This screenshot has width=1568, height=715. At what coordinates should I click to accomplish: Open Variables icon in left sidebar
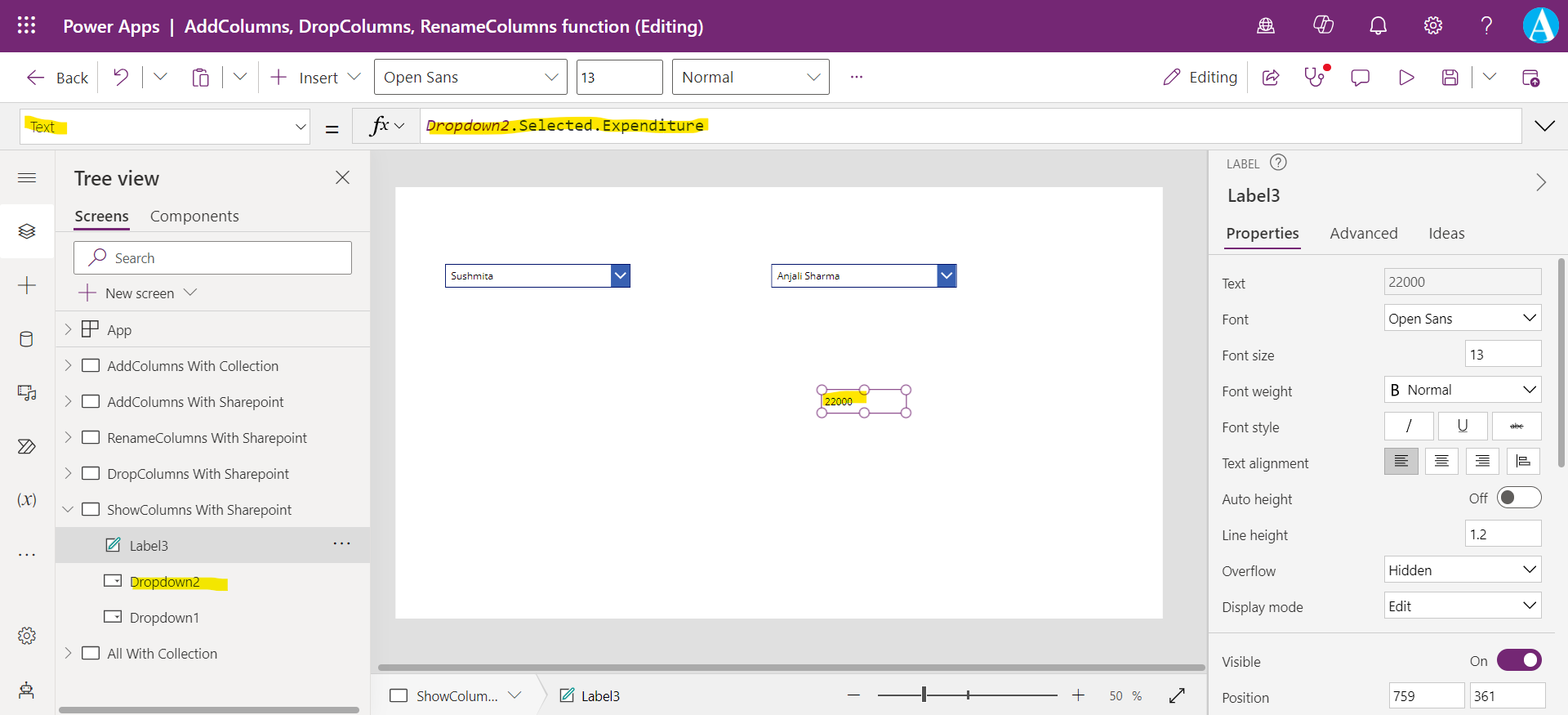coord(26,499)
